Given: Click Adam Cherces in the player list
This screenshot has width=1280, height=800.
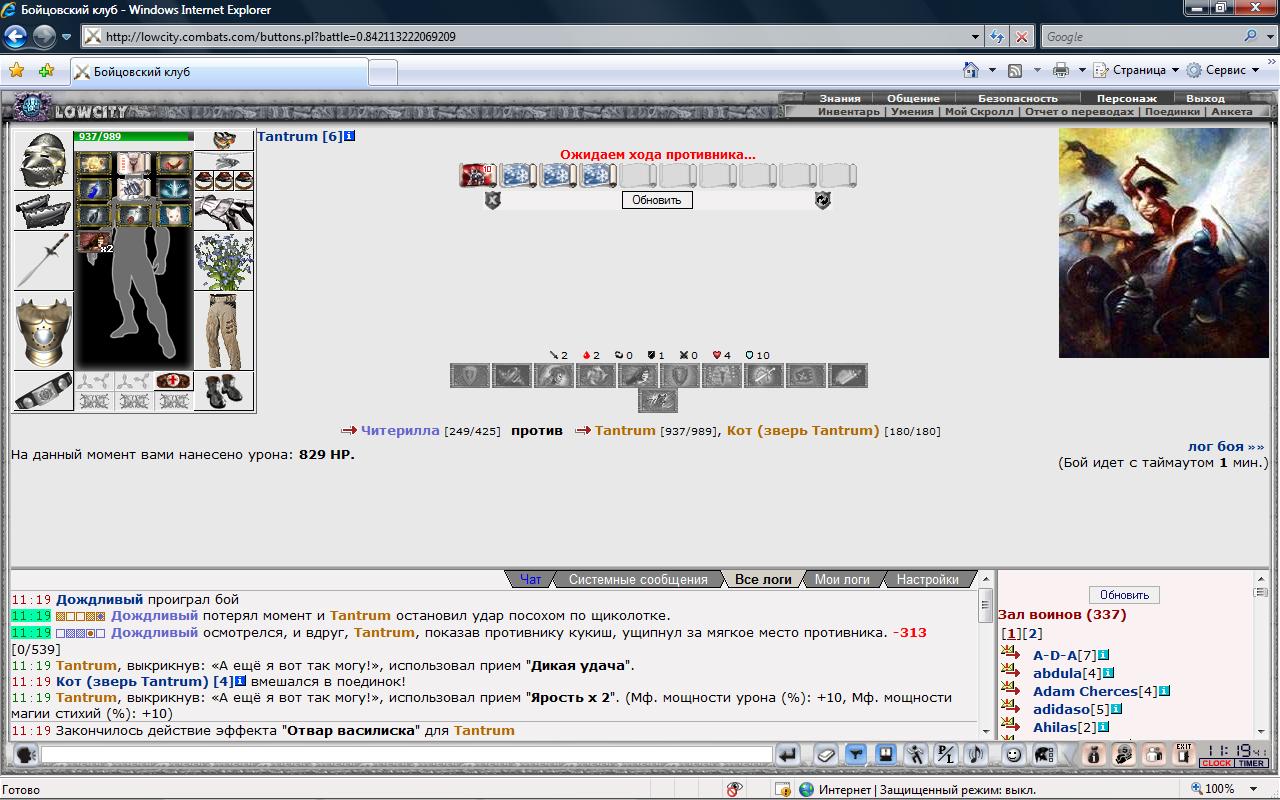Looking at the screenshot, I should click(1085, 691).
